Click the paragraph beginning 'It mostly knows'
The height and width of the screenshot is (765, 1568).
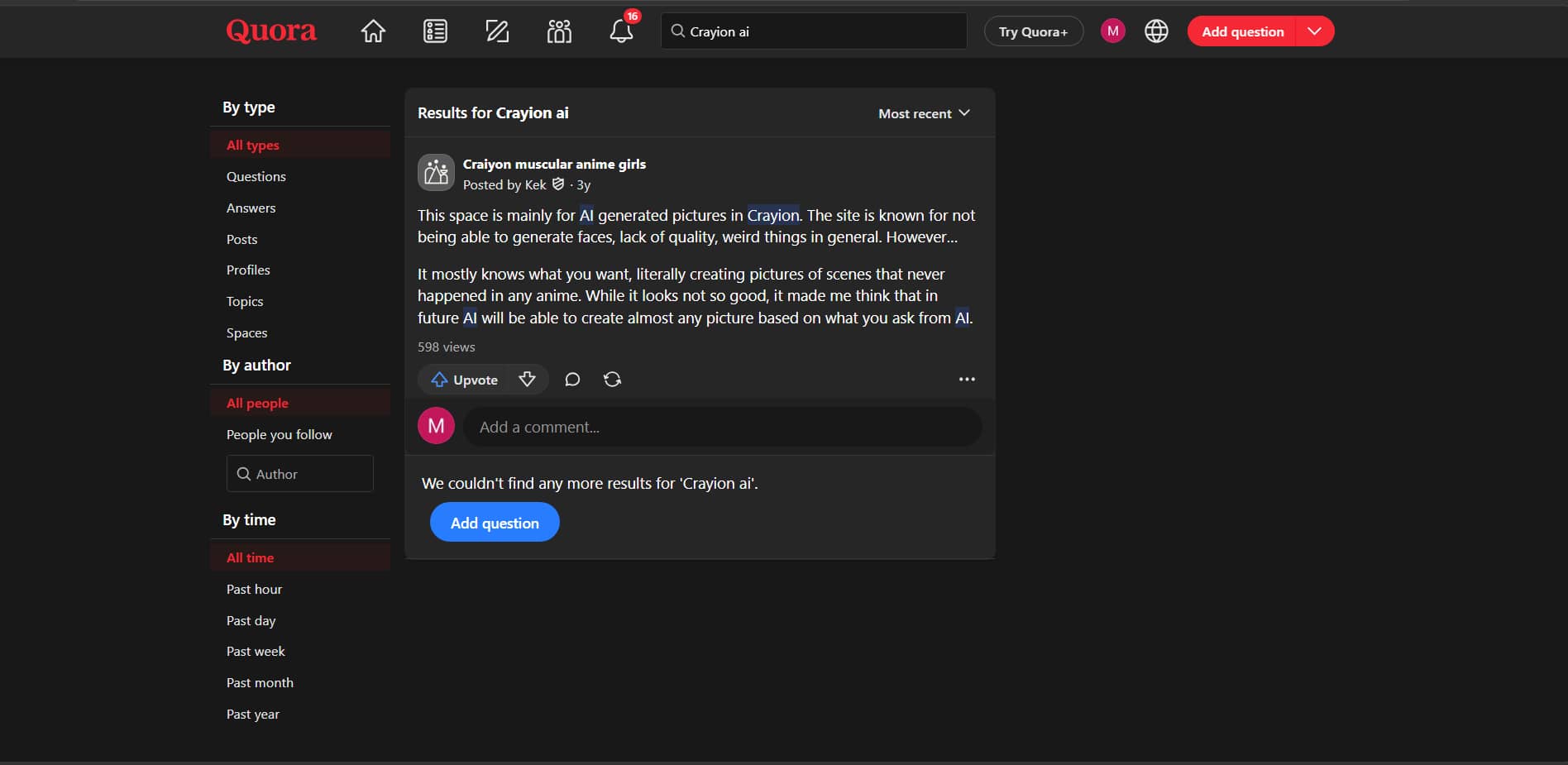coord(696,296)
